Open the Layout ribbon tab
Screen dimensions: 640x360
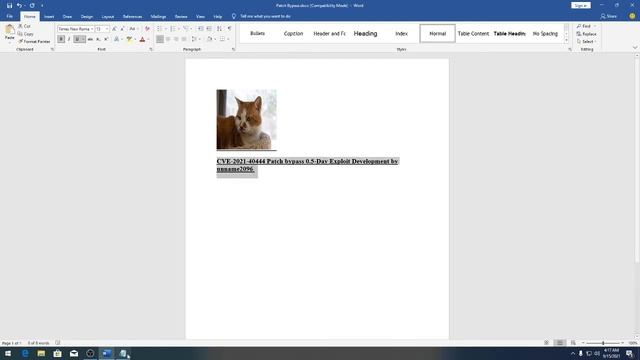(108, 17)
